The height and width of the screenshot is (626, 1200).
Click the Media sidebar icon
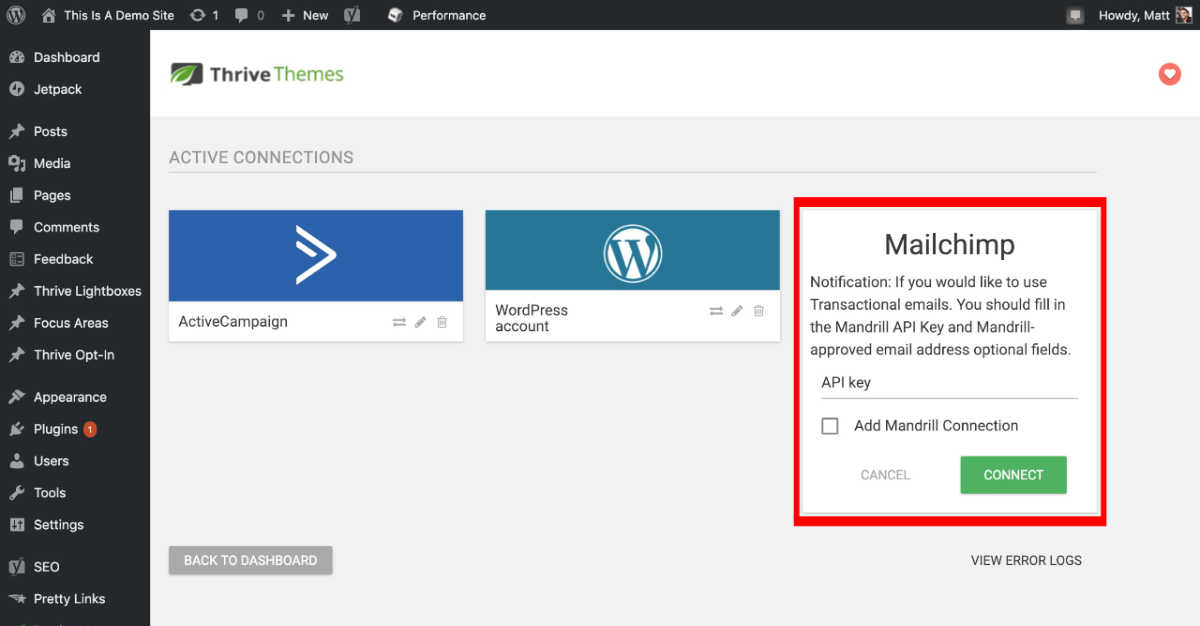pyautogui.click(x=16, y=163)
